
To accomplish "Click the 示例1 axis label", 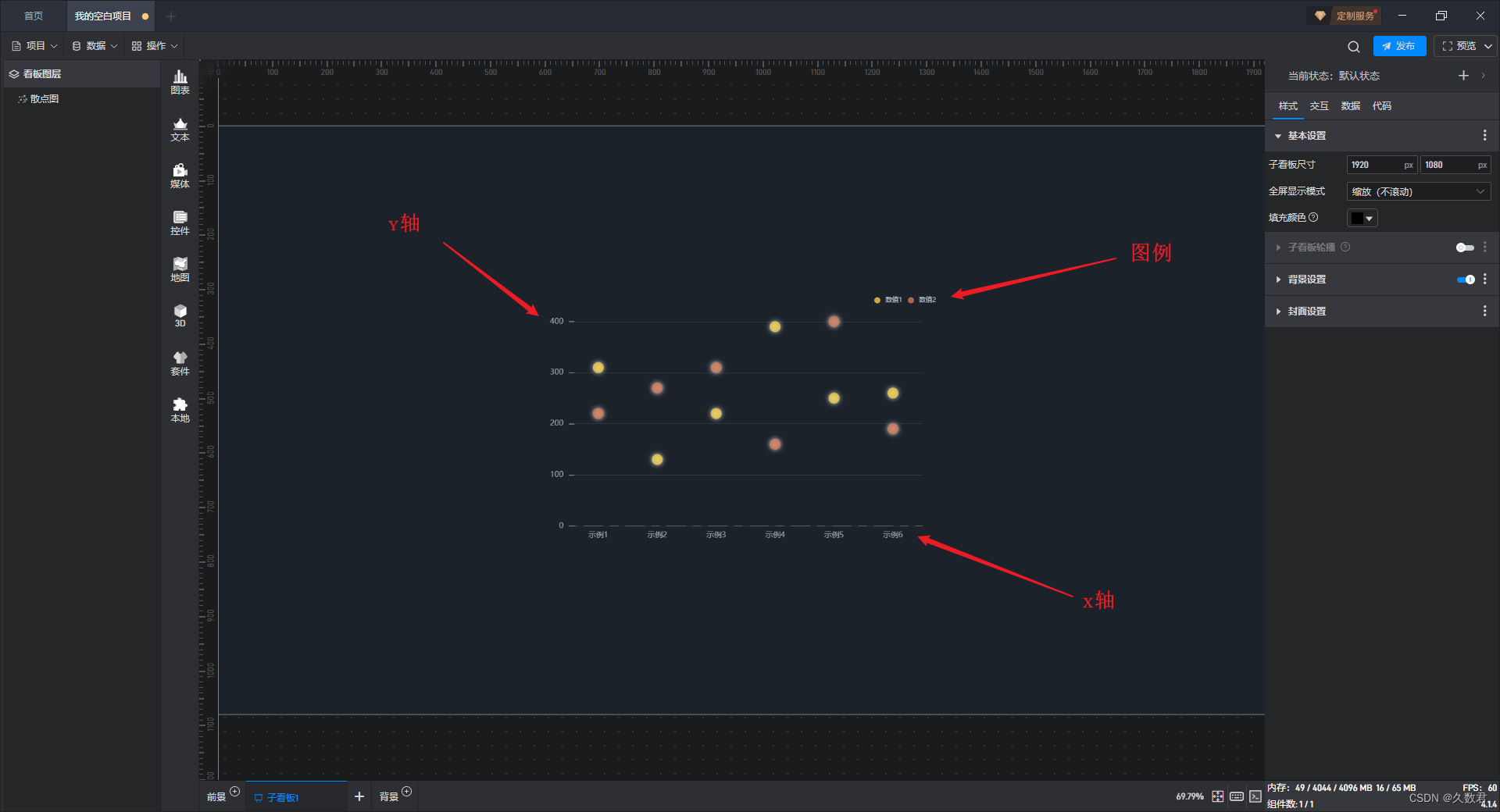I will click(598, 535).
